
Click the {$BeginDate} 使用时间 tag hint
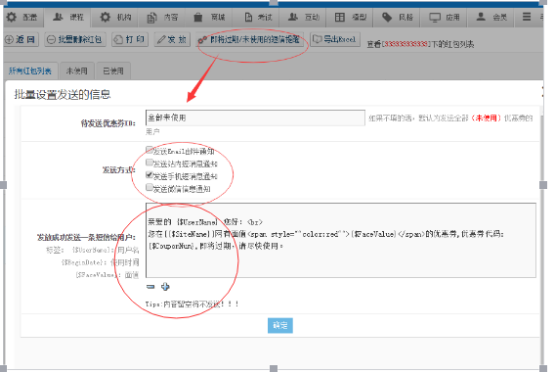click(x=100, y=262)
